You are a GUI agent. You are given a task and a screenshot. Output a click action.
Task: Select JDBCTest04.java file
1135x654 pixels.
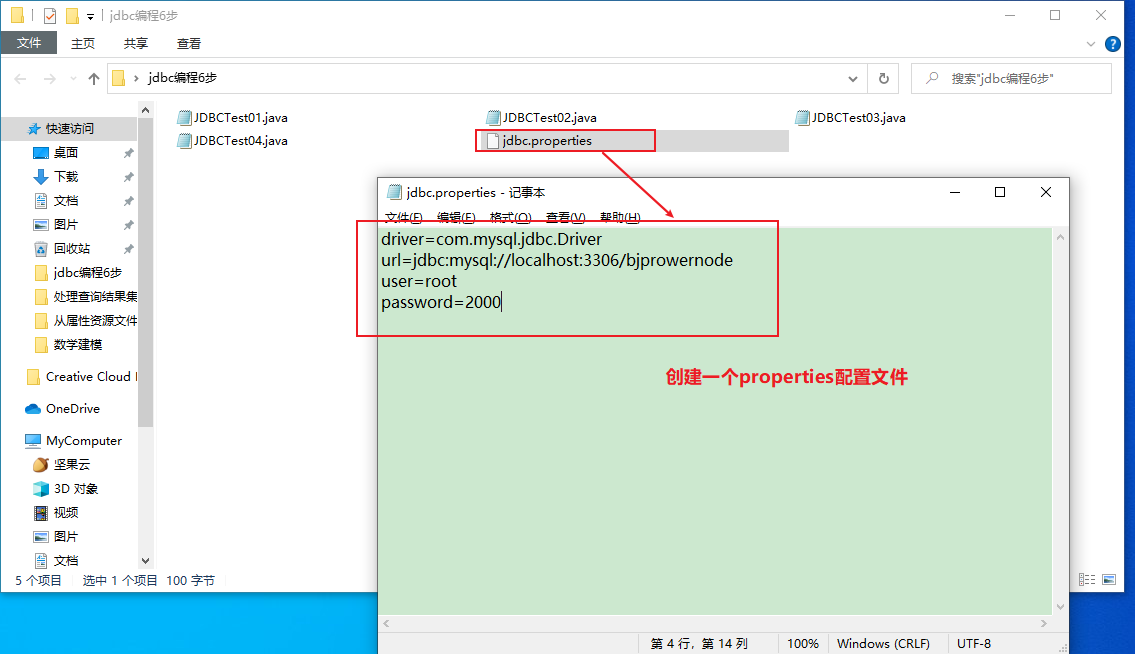tap(232, 141)
